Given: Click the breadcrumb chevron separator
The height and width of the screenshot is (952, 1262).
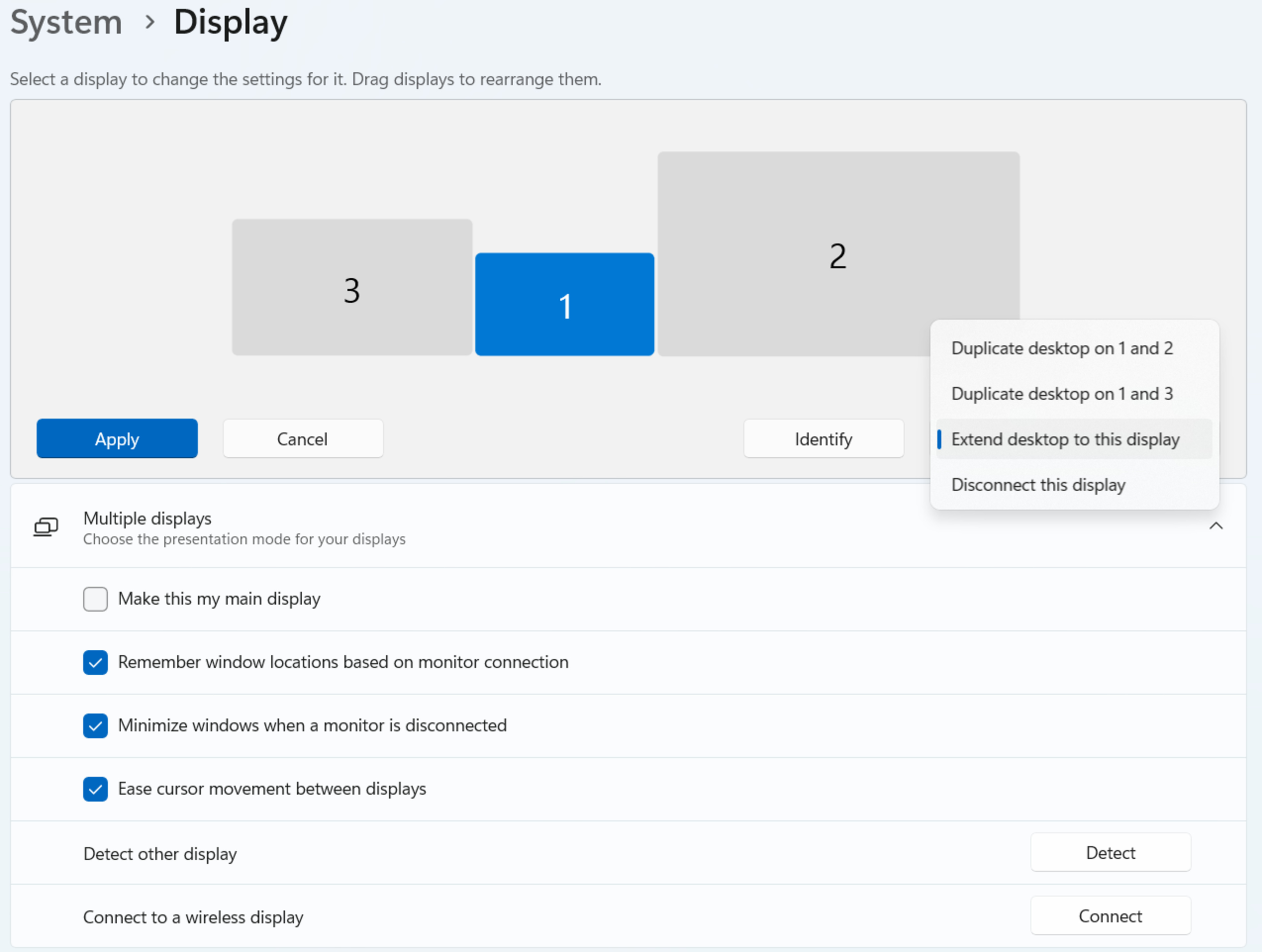Looking at the screenshot, I should click(150, 23).
